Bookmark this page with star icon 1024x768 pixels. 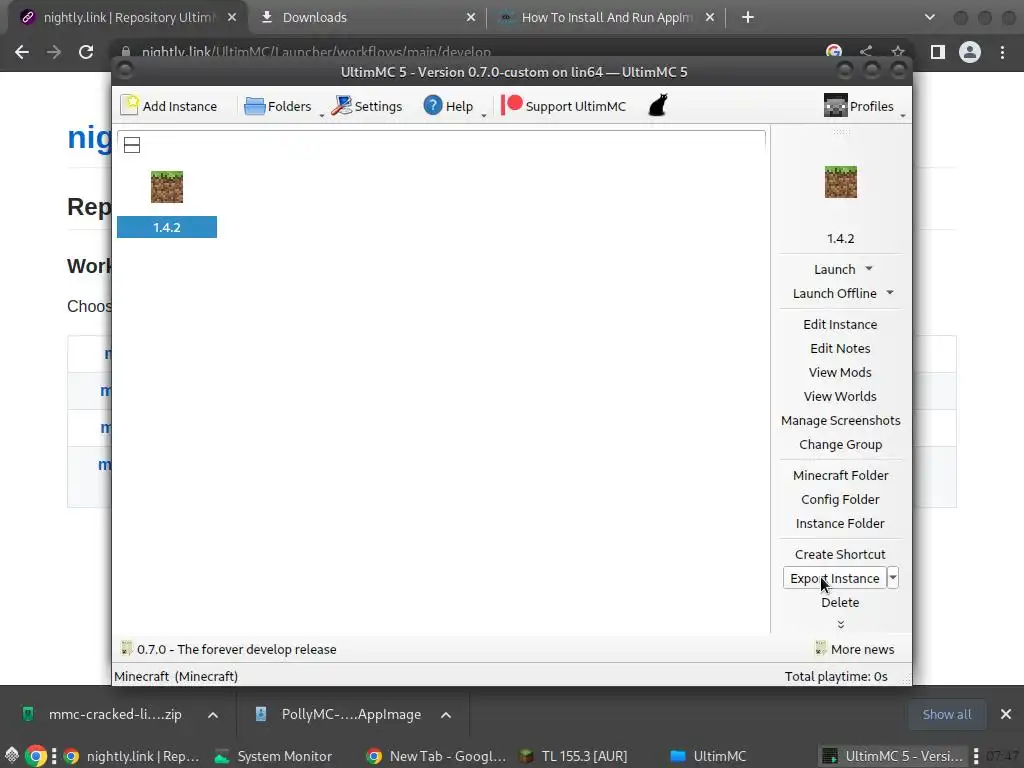898,52
